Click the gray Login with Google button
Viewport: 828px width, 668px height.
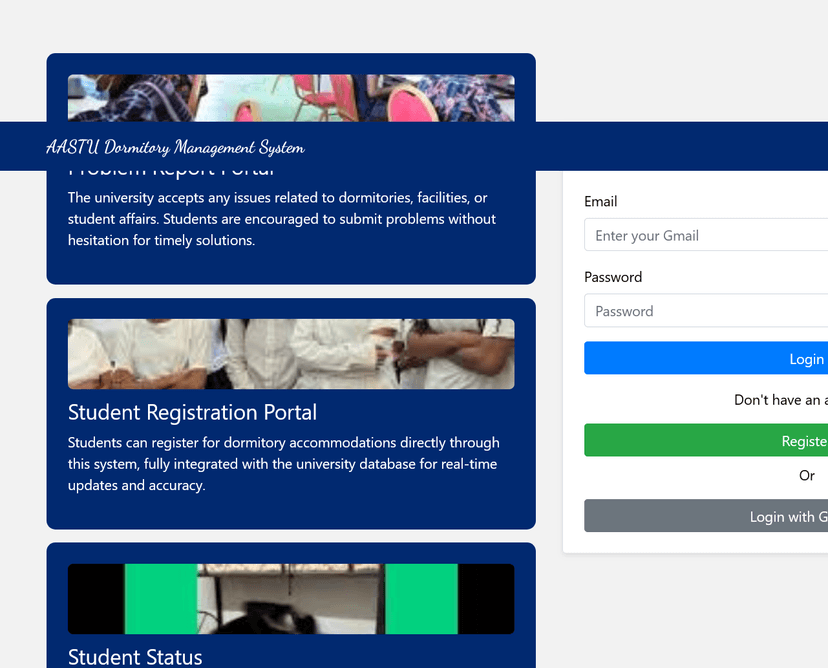pos(706,515)
